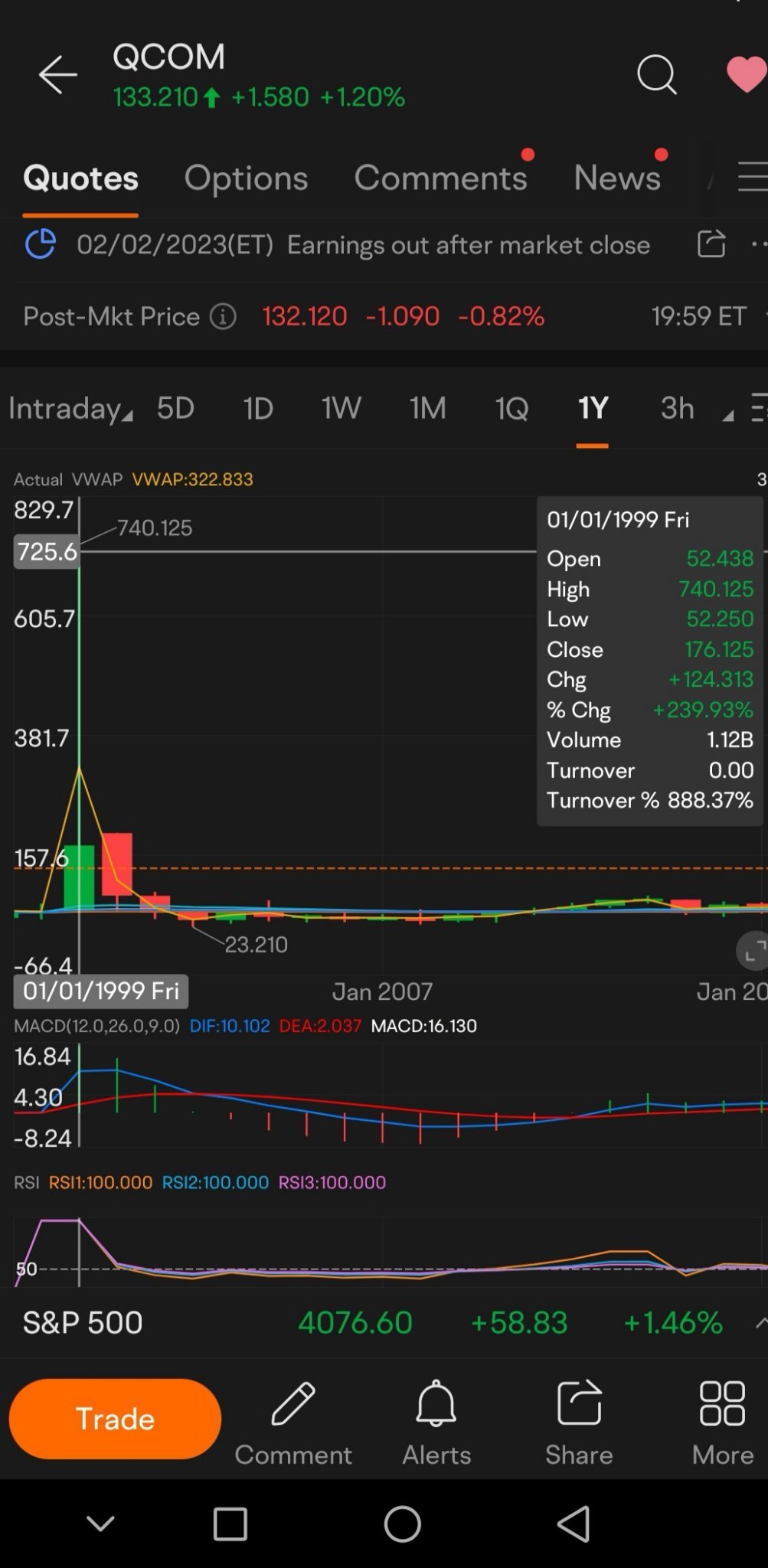The image size is (768, 1568).
Task: Tap the Android back triangle button
Action: tap(574, 1524)
